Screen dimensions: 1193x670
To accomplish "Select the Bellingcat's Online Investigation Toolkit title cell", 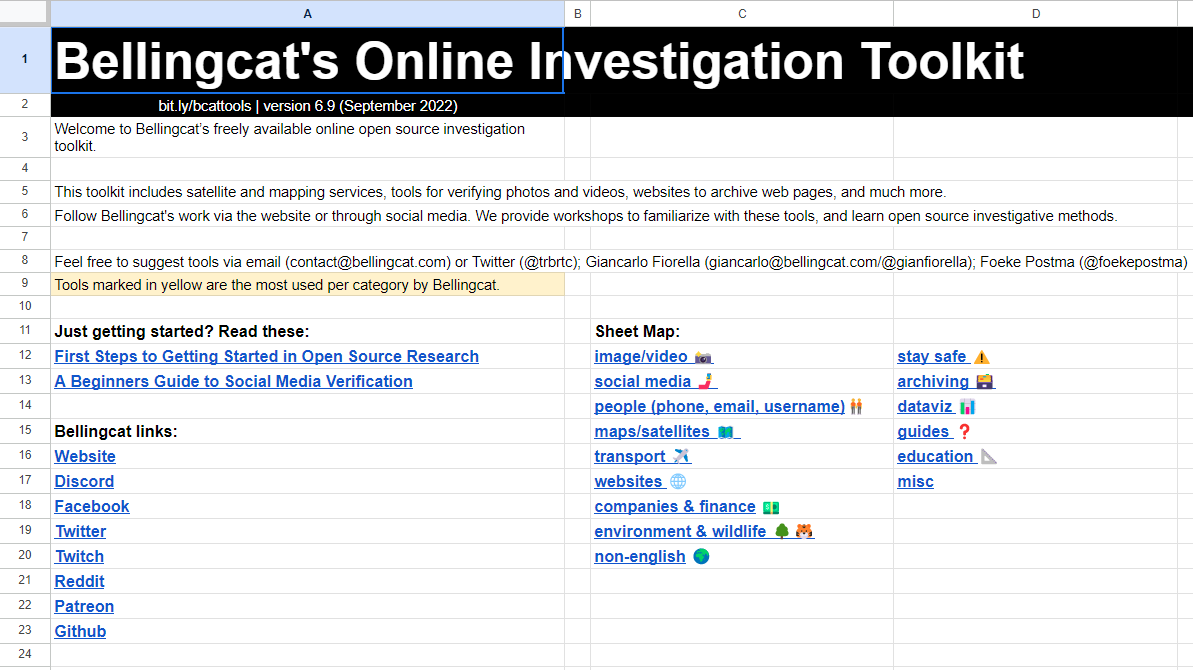I will (x=307, y=60).
